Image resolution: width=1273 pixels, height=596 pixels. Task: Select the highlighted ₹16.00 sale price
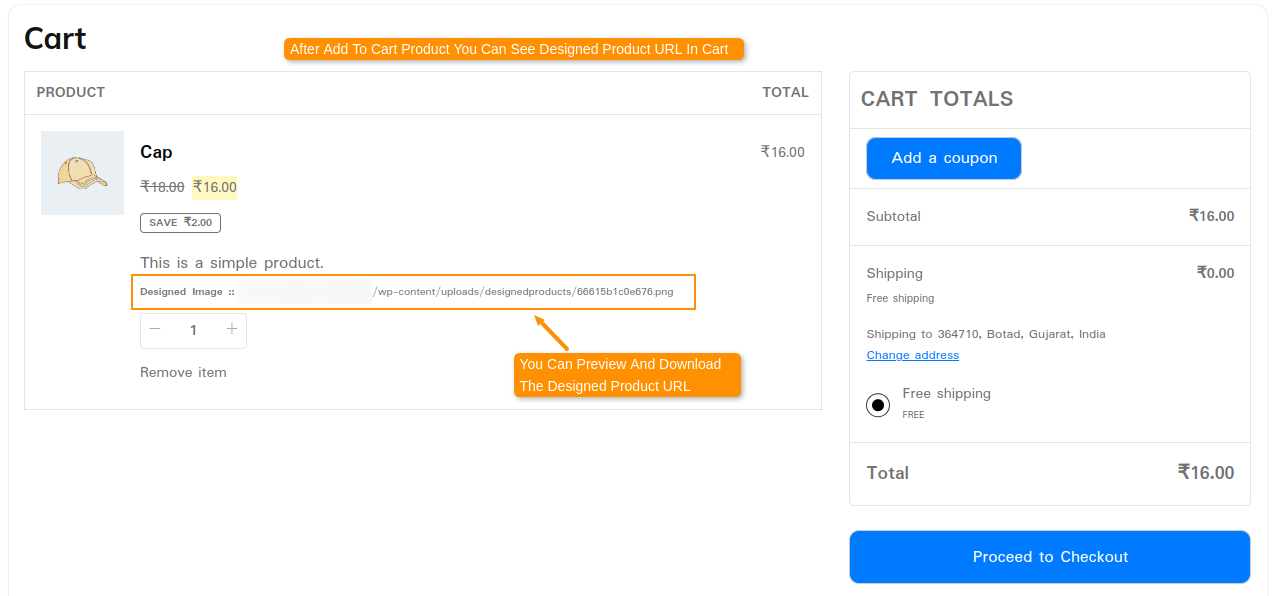214,187
